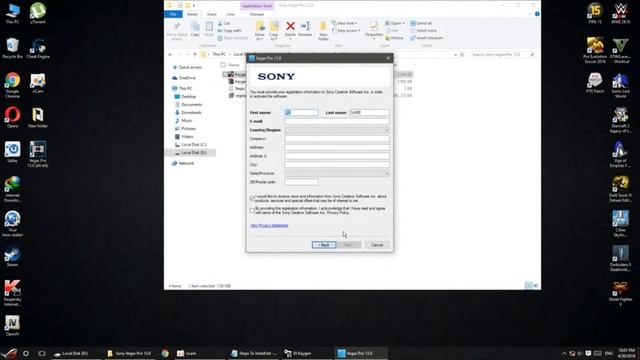Expand the address bar history dropdown
This screenshot has height=360, width=640.
456,55
